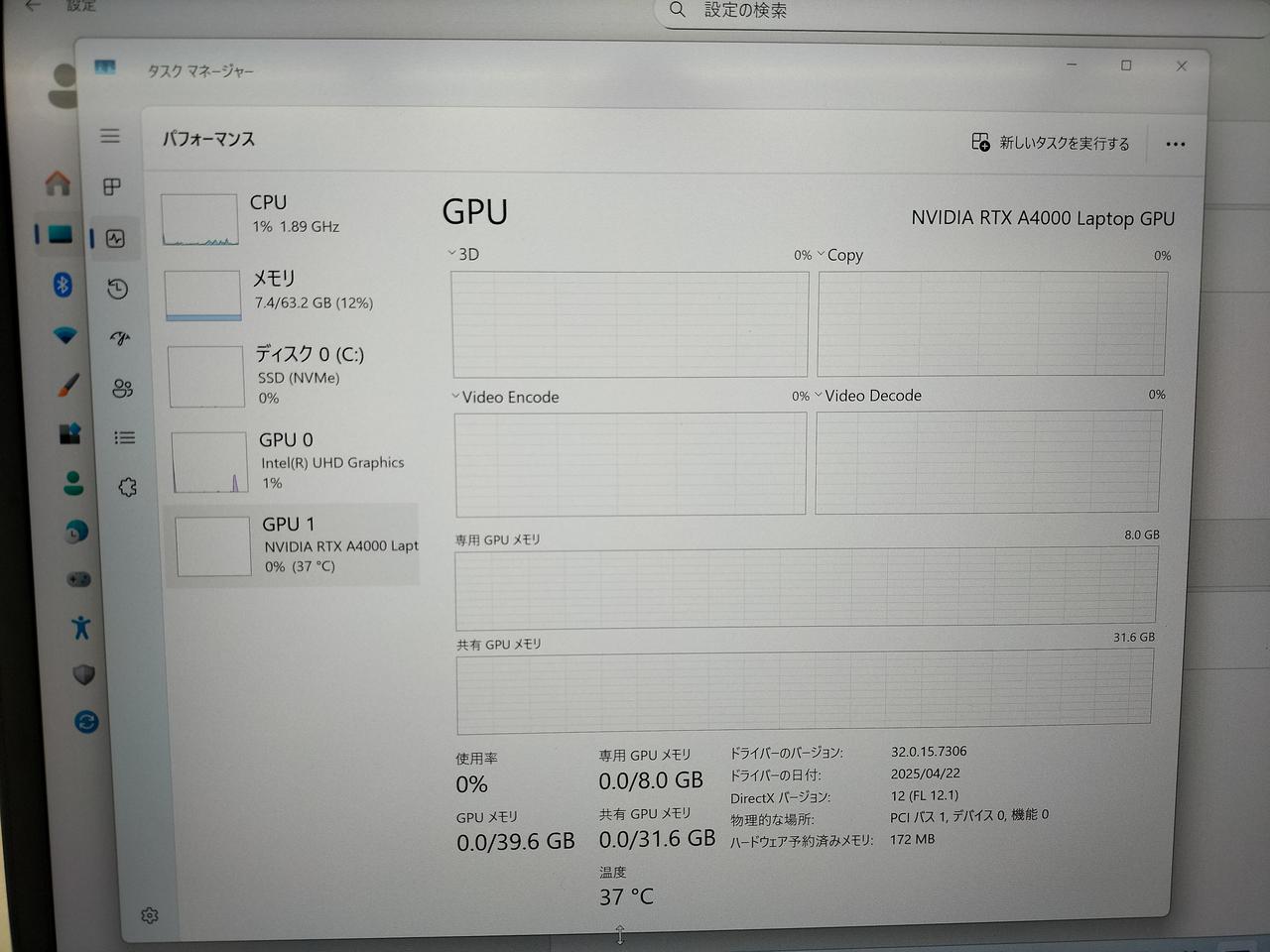Image resolution: width=1270 pixels, height=952 pixels.
Task: Open the Processes page icon
Action: [x=112, y=186]
